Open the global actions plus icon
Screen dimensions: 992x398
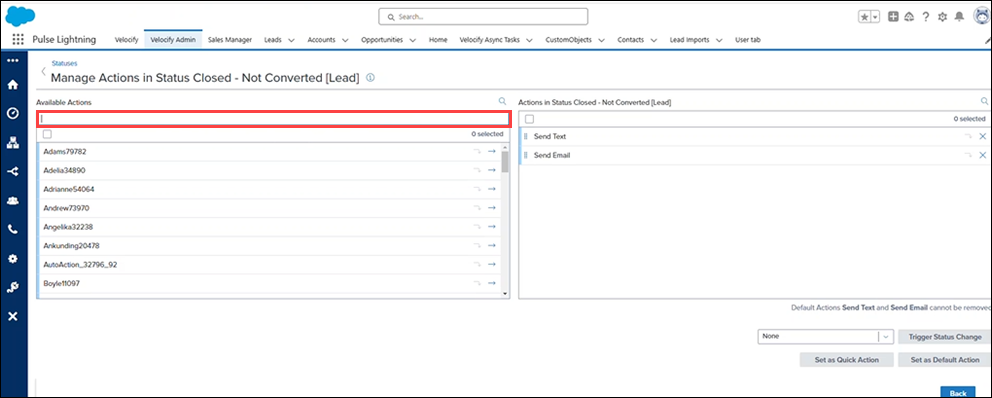pos(893,17)
